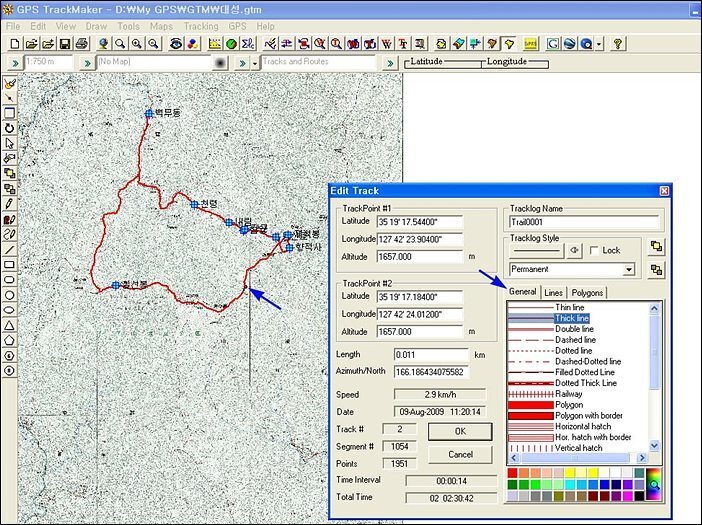702x525 pixels.
Task: Click the Tracklog Name field
Action: click(584, 222)
